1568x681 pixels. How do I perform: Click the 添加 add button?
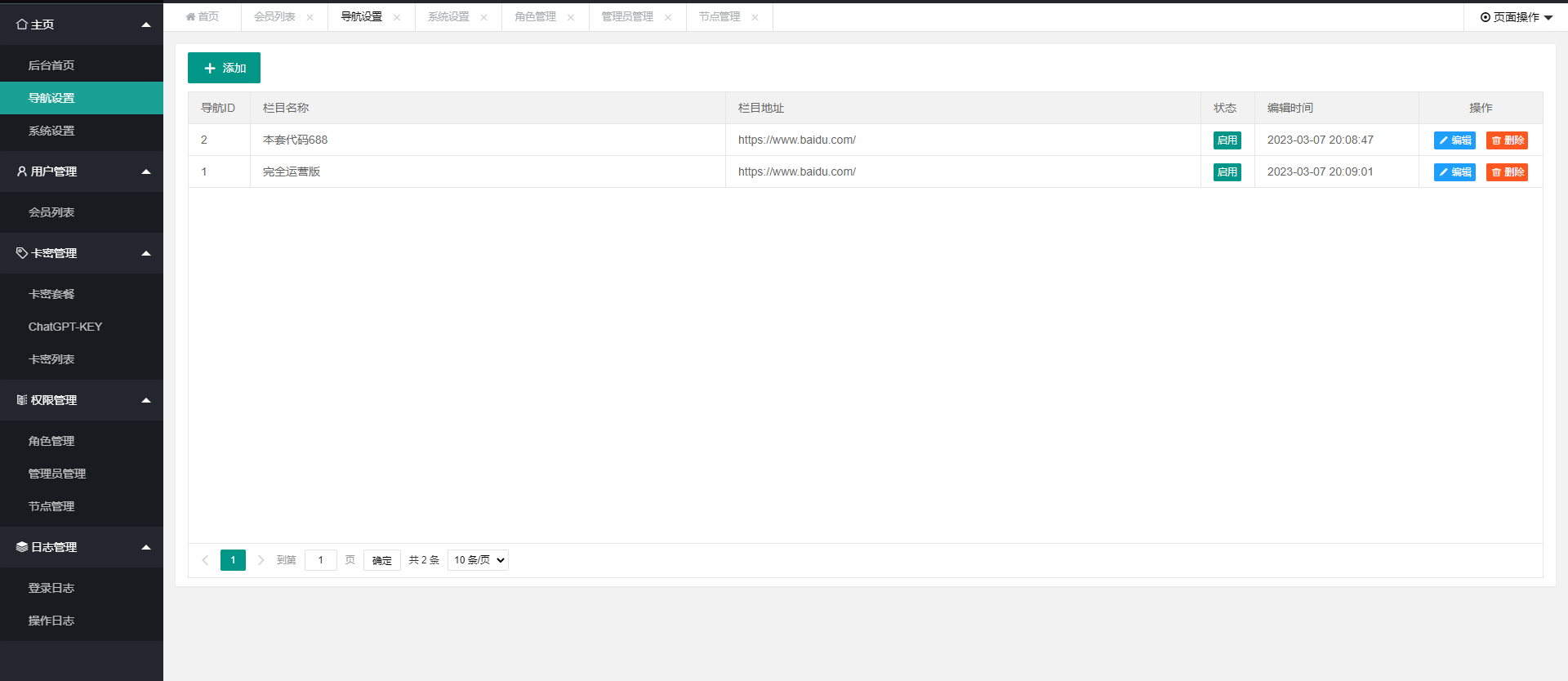224,68
